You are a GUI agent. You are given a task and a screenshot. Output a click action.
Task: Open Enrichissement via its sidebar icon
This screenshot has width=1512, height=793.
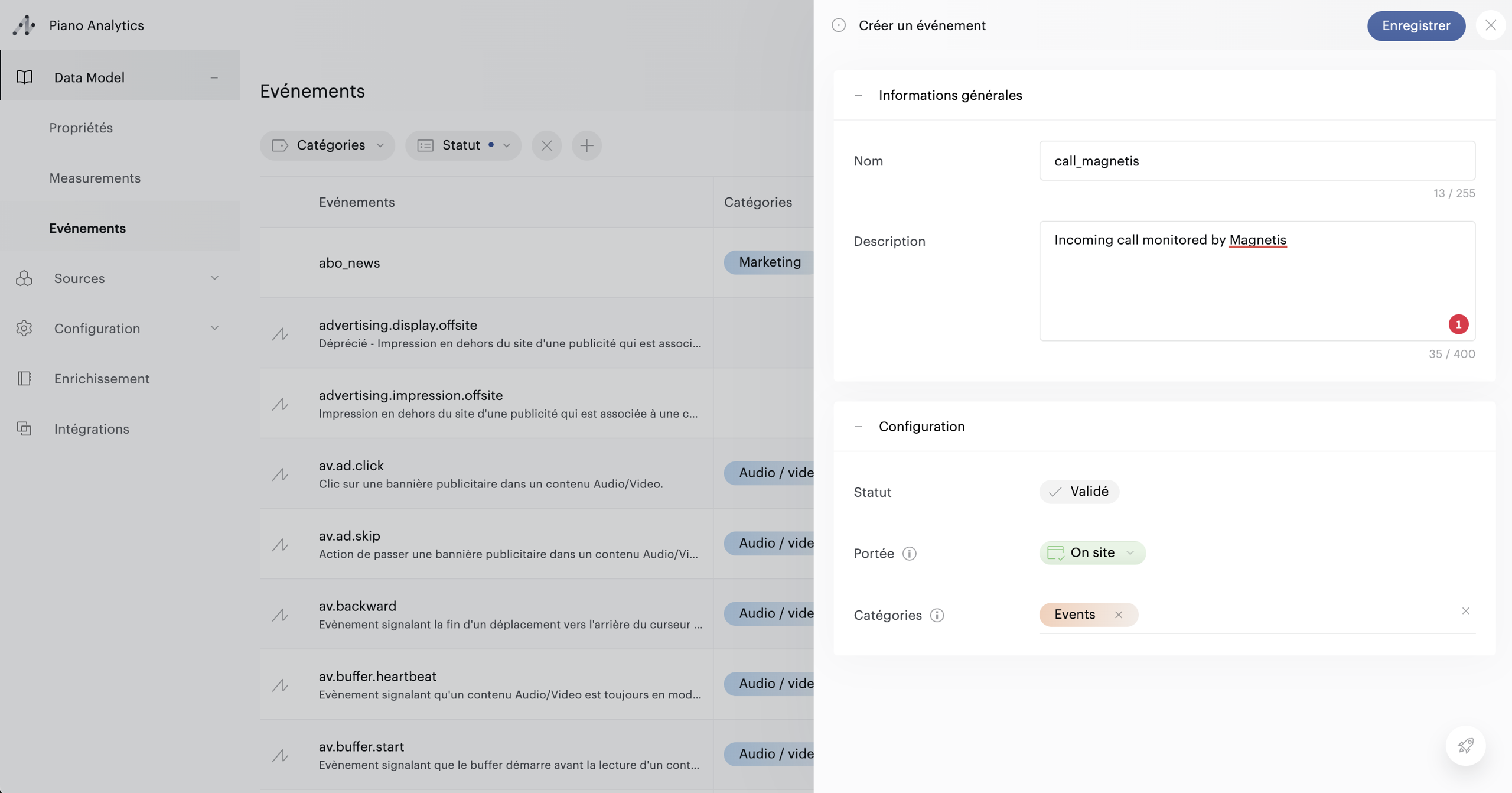(x=24, y=378)
